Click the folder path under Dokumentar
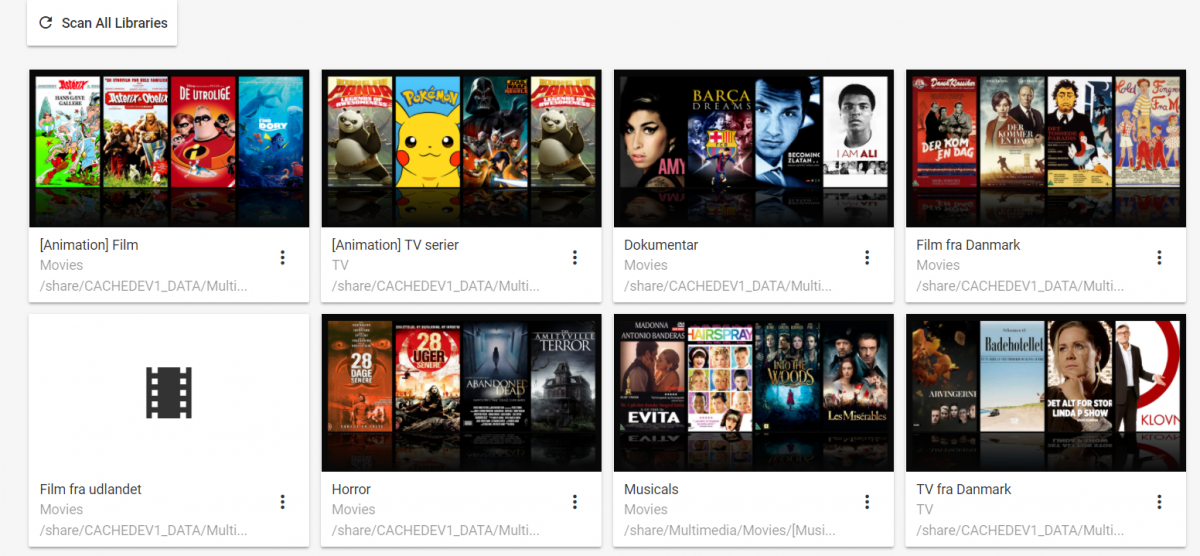The width and height of the screenshot is (1200, 556). click(727, 286)
